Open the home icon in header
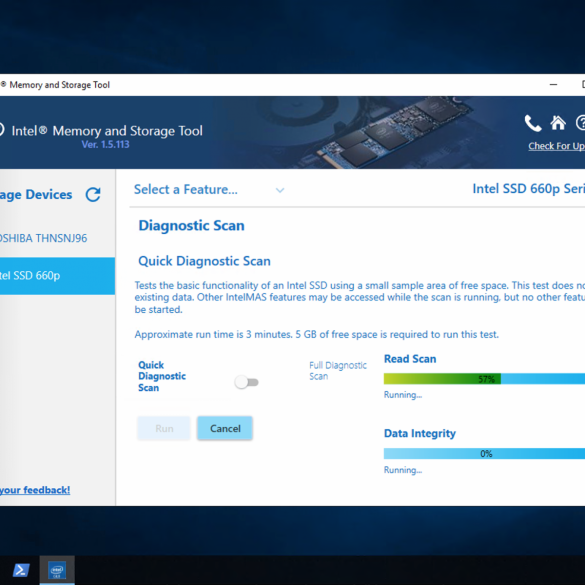The height and width of the screenshot is (585, 585). (558, 123)
